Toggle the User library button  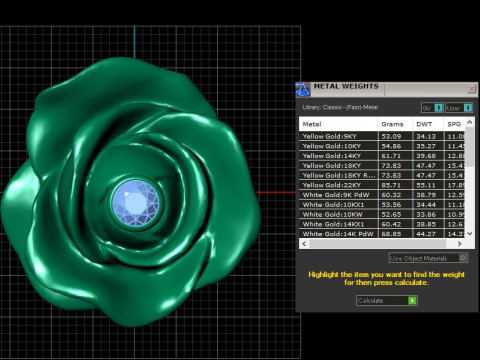459,108
